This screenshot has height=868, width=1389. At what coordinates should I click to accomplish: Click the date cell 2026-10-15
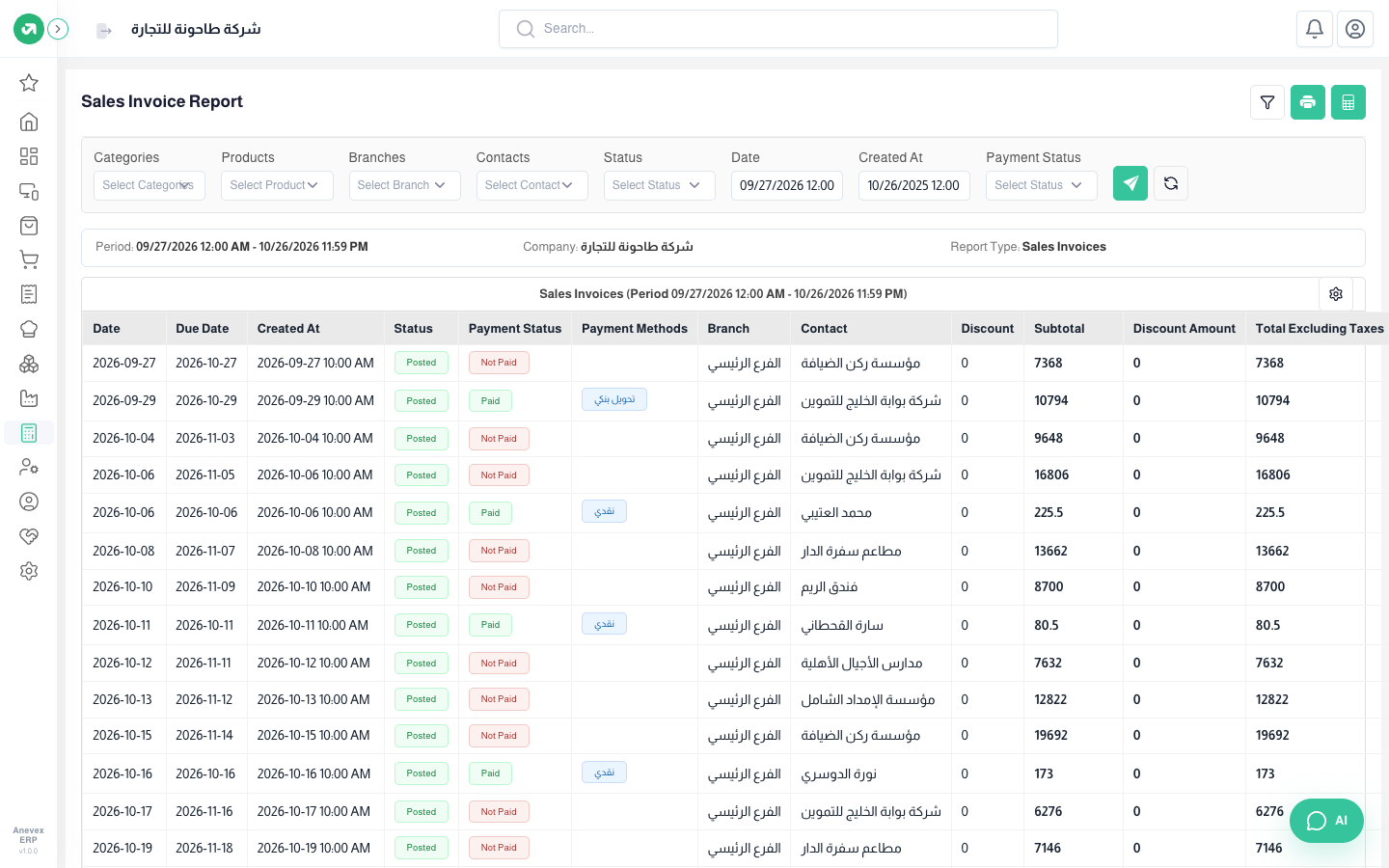(123, 736)
